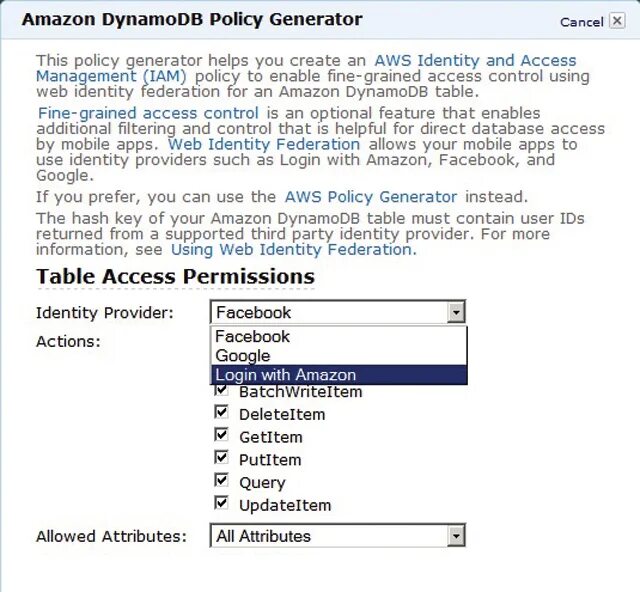Expand the Allowed Attributes dropdown arrow
This screenshot has width=640, height=592.
(x=456, y=536)
